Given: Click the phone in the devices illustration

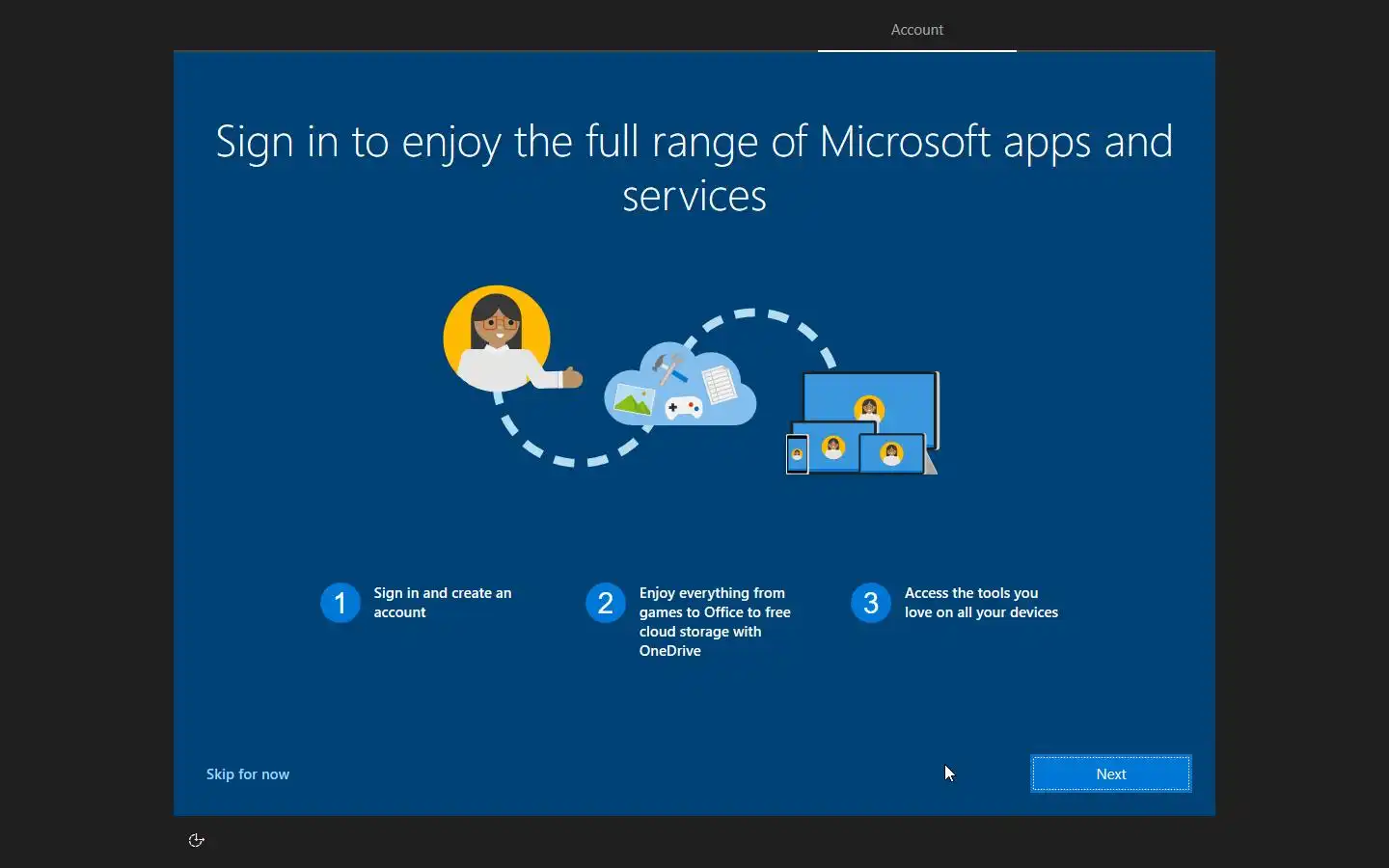Looking at the screenshot, I should [x=797, y=454].
